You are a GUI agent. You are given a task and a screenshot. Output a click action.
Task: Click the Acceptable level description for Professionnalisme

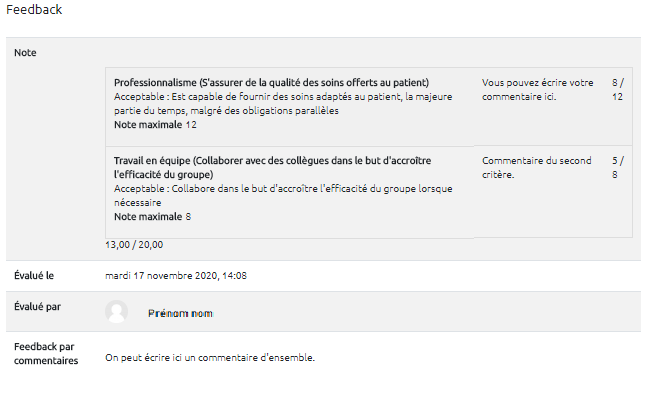coord(283,104)
